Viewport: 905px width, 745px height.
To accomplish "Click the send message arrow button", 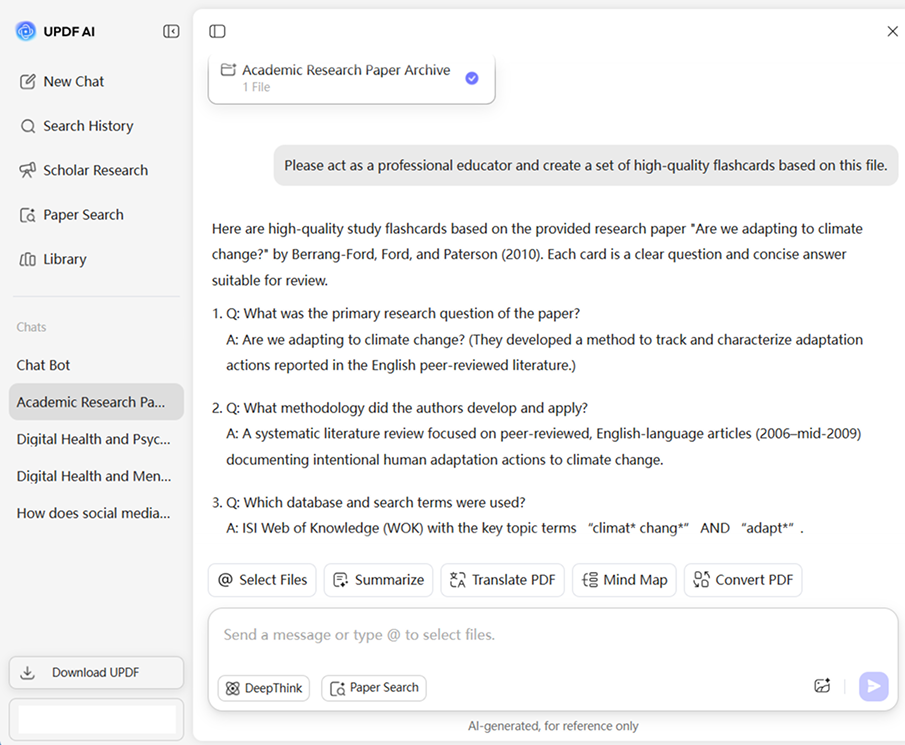I will point(872,686).
